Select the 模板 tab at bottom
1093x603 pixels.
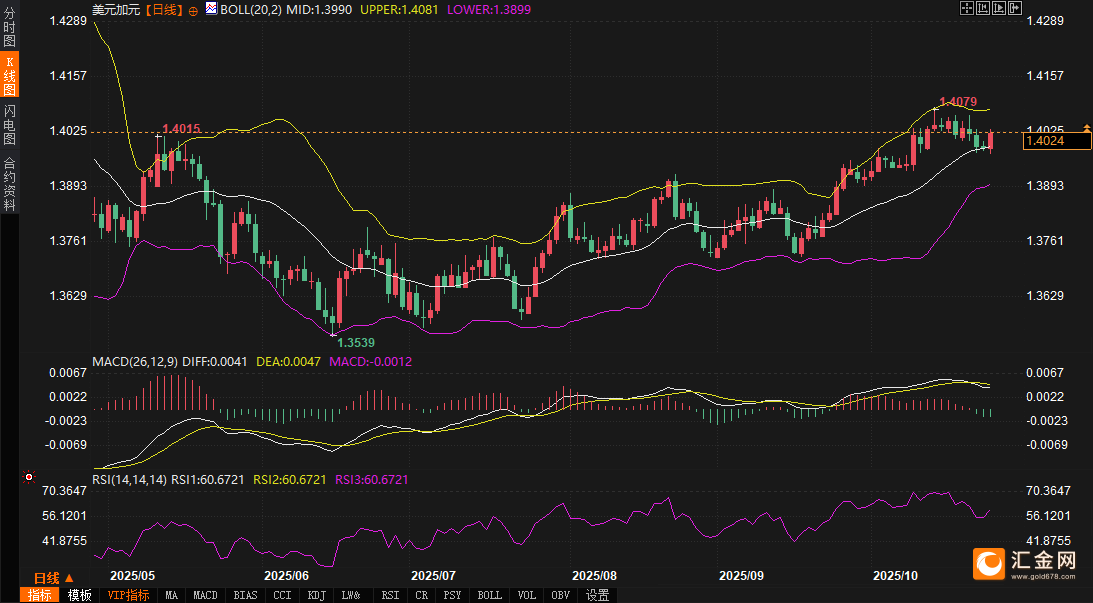80,595
